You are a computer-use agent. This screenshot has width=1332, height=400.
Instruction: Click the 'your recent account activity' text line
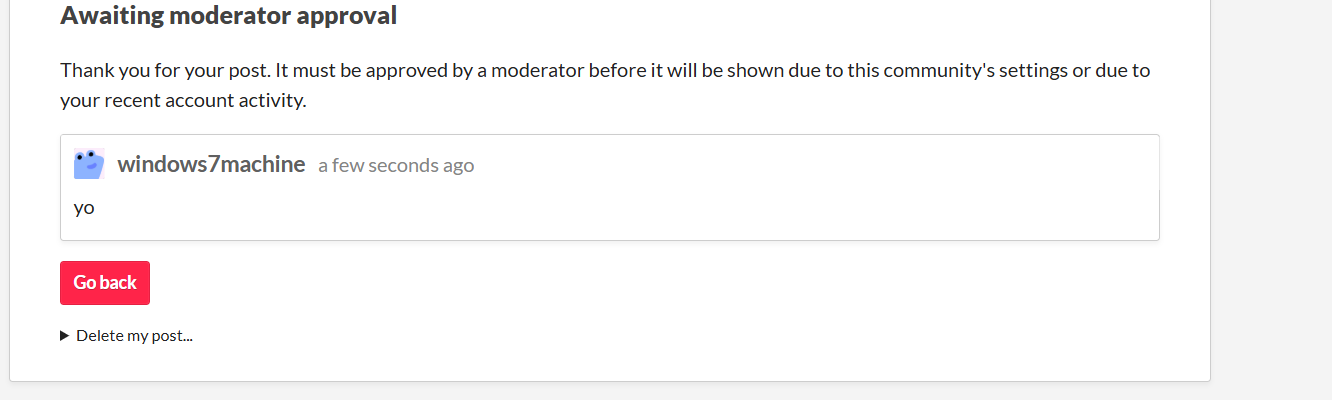(x=183, y=100)
